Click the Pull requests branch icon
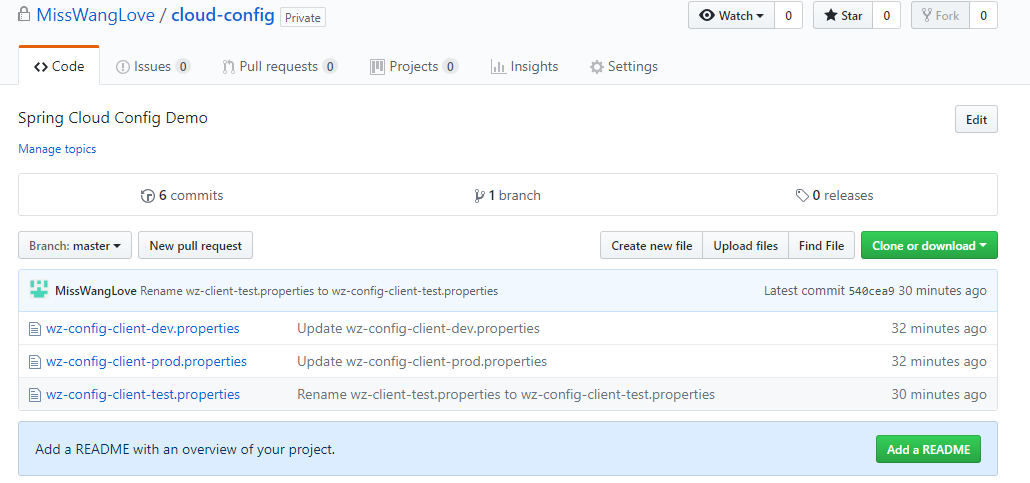 click(229, 67)
